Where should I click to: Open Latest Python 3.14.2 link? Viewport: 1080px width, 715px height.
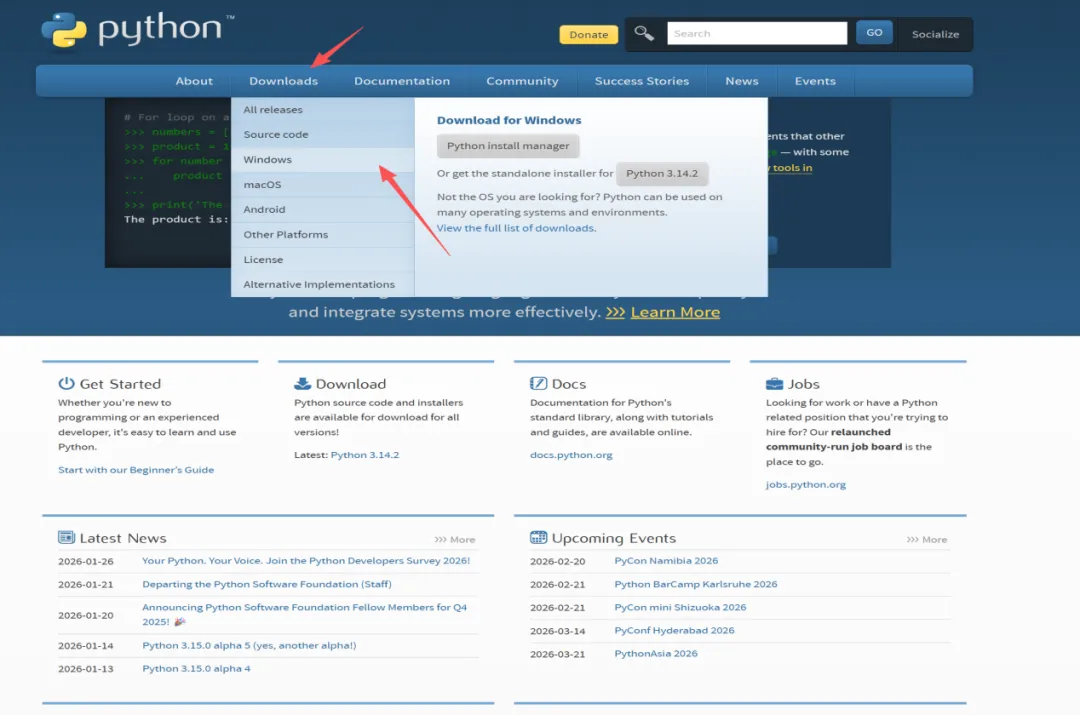point(364,455)
